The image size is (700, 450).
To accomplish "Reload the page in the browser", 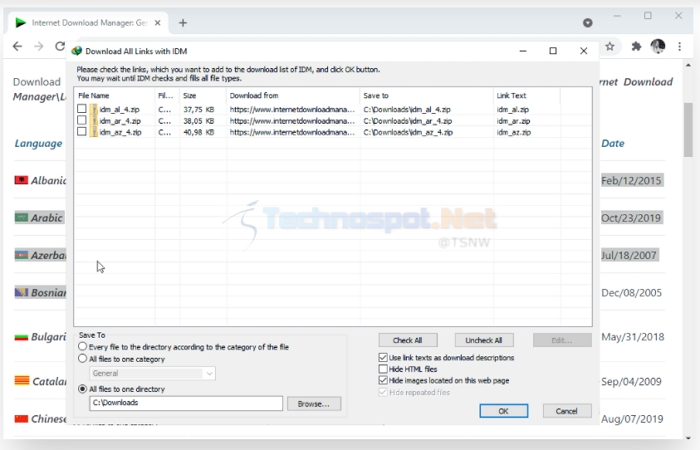I will [x=60, y=46].
